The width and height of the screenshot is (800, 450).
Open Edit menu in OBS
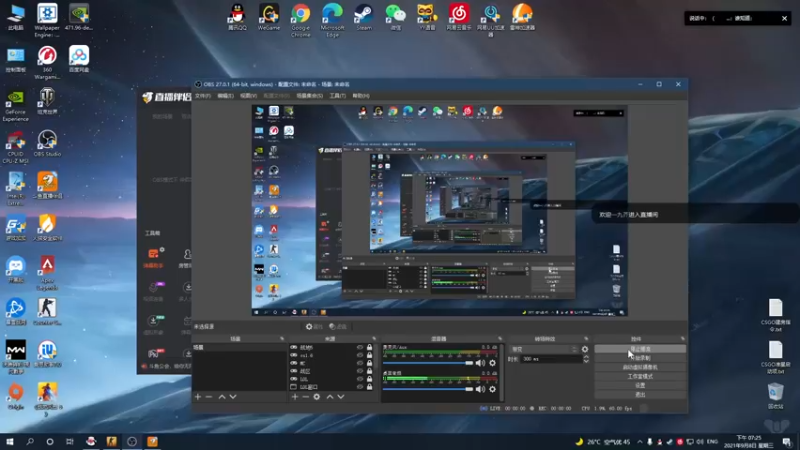pyautogui.click(x=225, y=95)
